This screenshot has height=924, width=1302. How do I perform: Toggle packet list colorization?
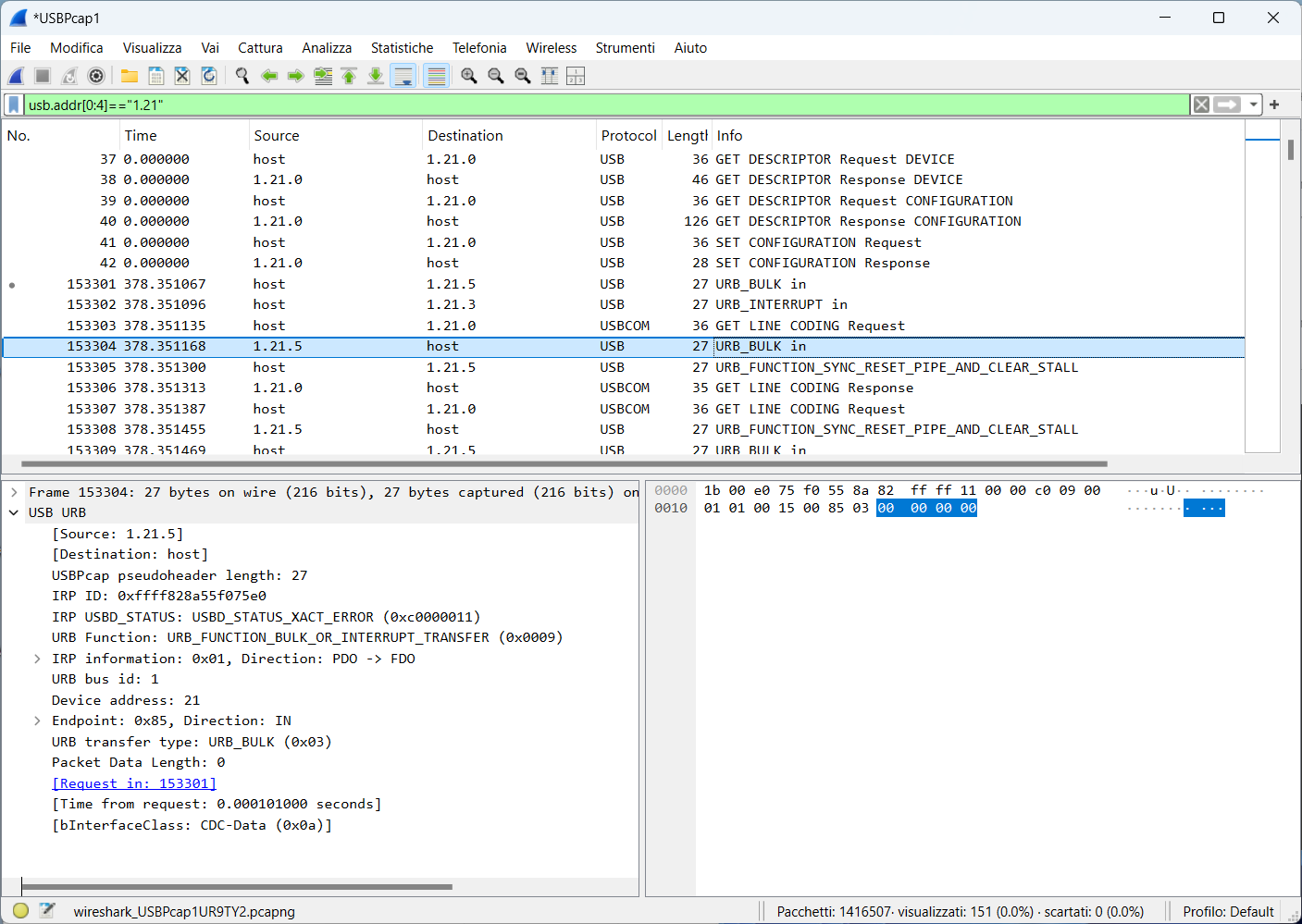[x=436, y=75]
